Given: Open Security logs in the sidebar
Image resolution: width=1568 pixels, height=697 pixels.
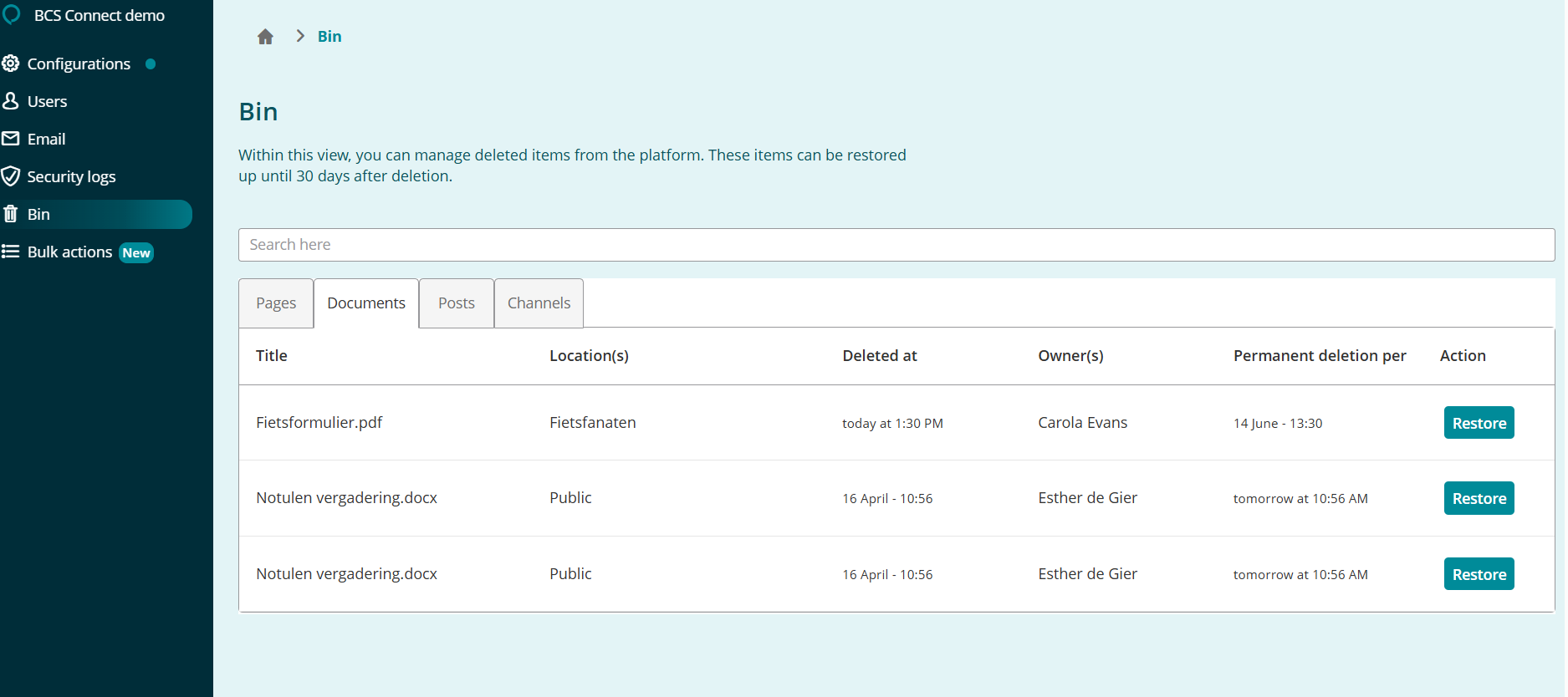Looking at the screenshot, I should click(x=71, y=176).
